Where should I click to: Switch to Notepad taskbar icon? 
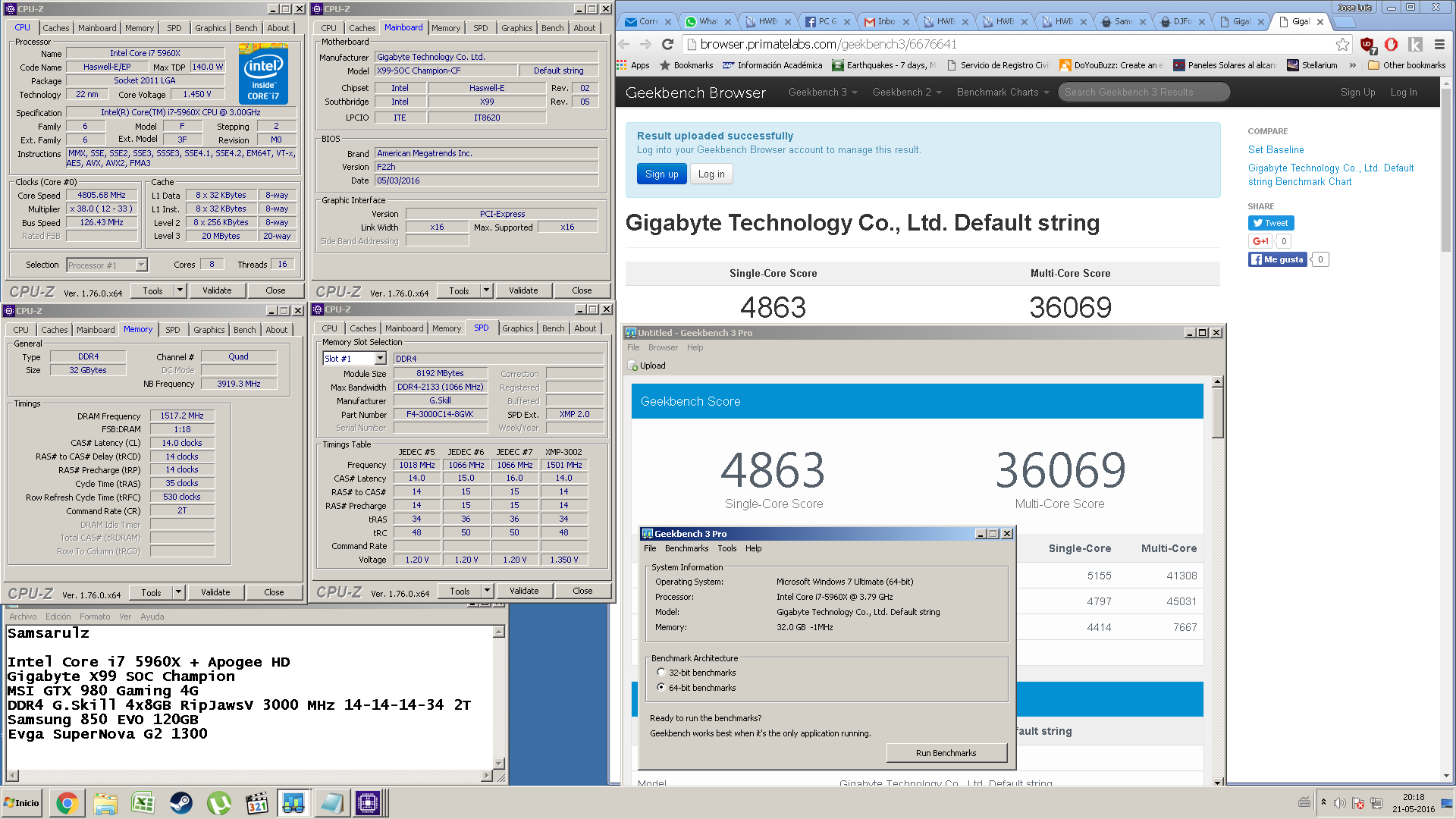[x=331, y=803]
